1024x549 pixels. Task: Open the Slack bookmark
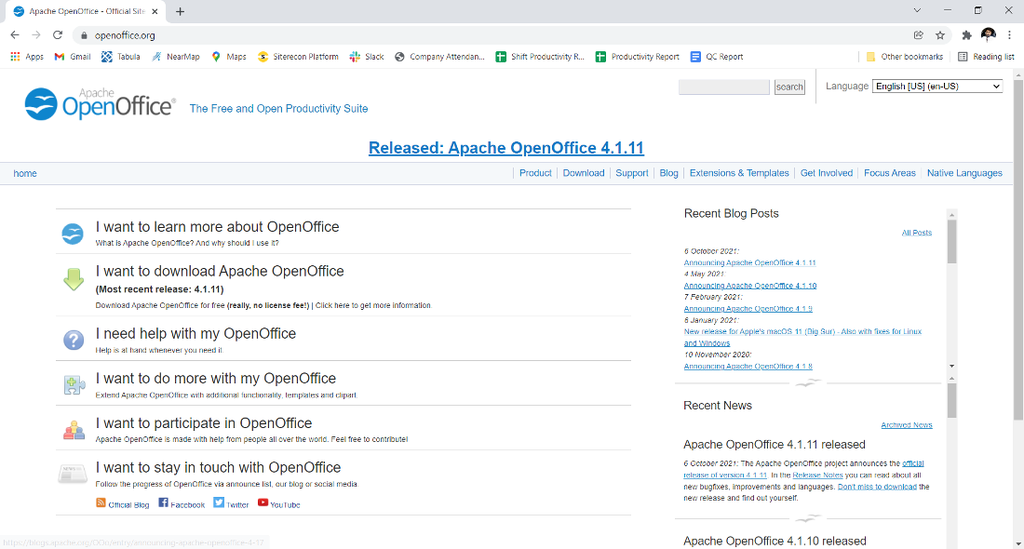(x=366, y=57)
